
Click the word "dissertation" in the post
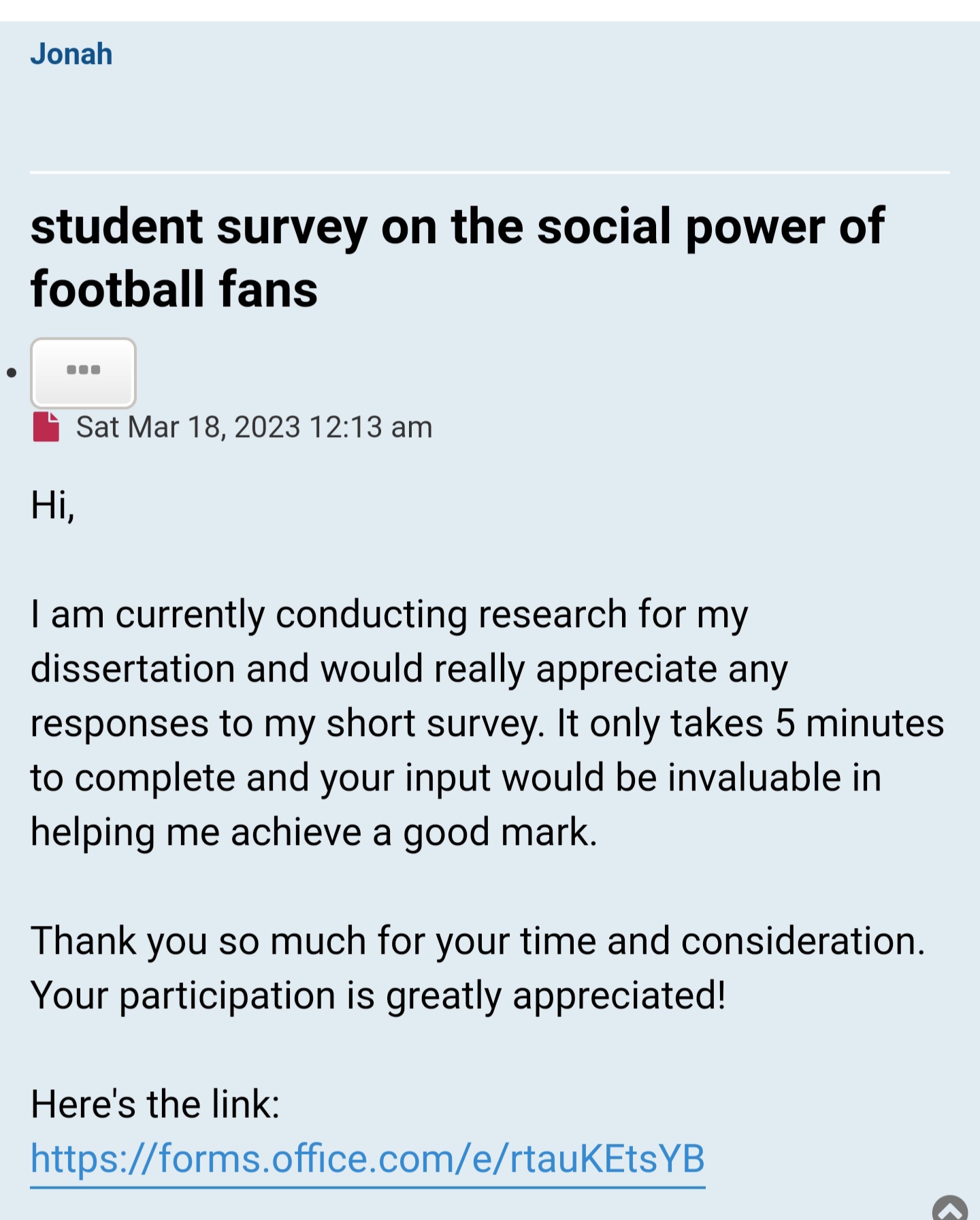(x=133, y=669)
